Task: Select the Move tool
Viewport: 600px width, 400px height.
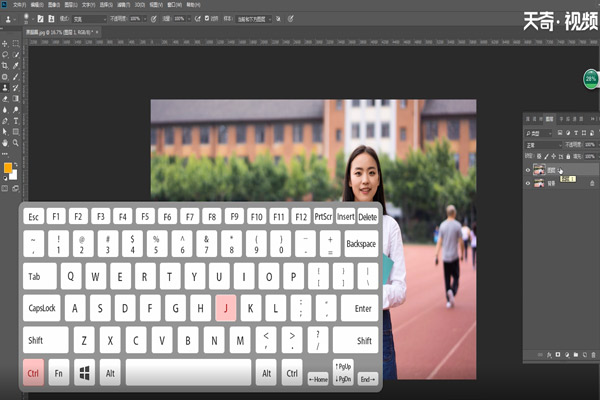Action: pos(5,46)
